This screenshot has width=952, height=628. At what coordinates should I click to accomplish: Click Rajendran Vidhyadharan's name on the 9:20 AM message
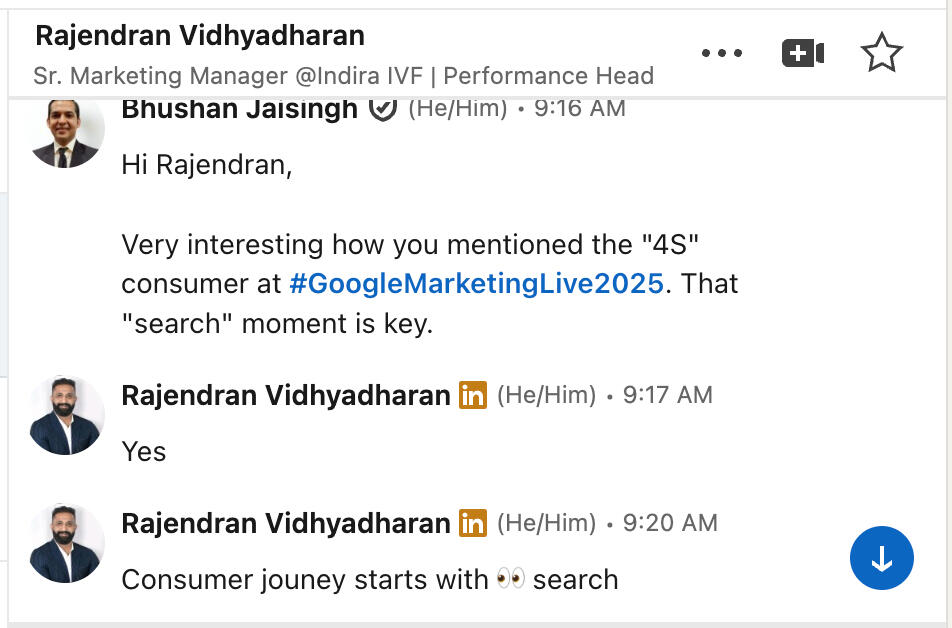pyautogui.click(x=285, y=523)
